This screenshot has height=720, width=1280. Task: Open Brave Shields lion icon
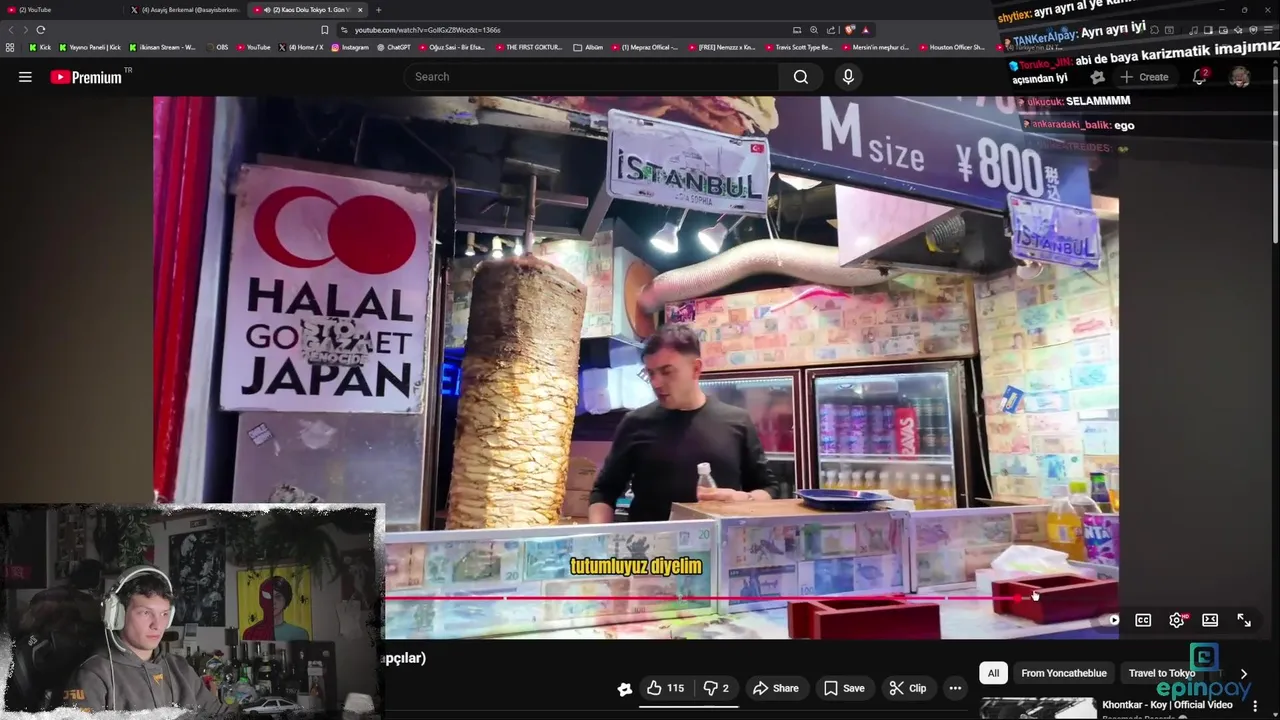[x=849, y=30]
